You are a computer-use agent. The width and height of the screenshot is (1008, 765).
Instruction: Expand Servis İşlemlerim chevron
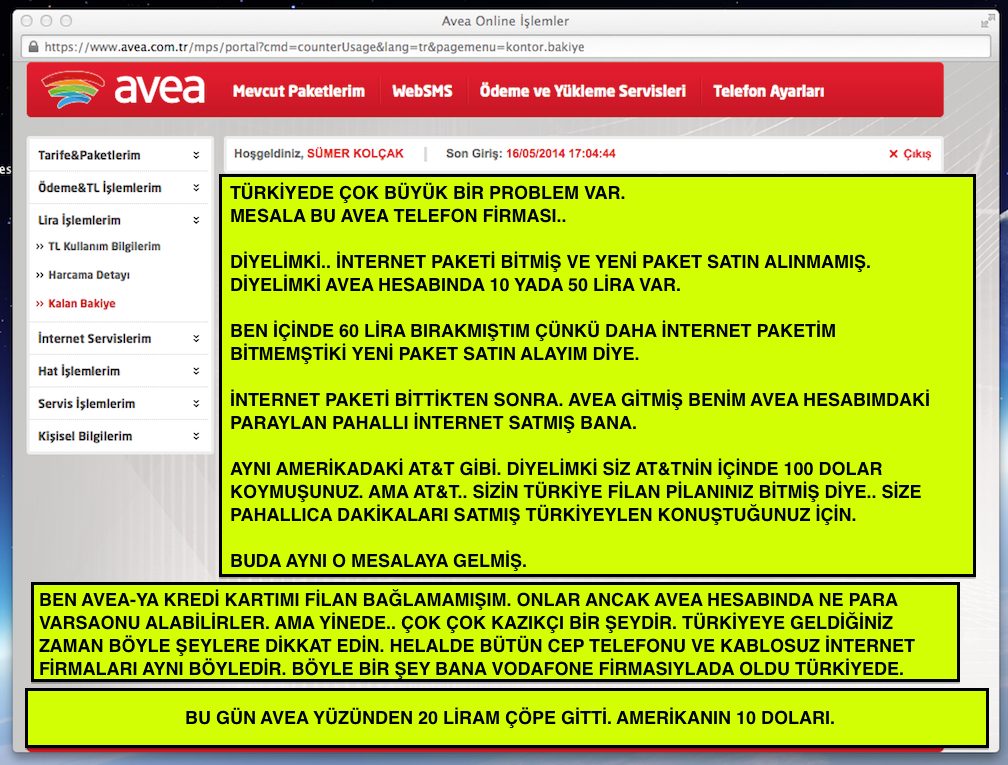196,404
